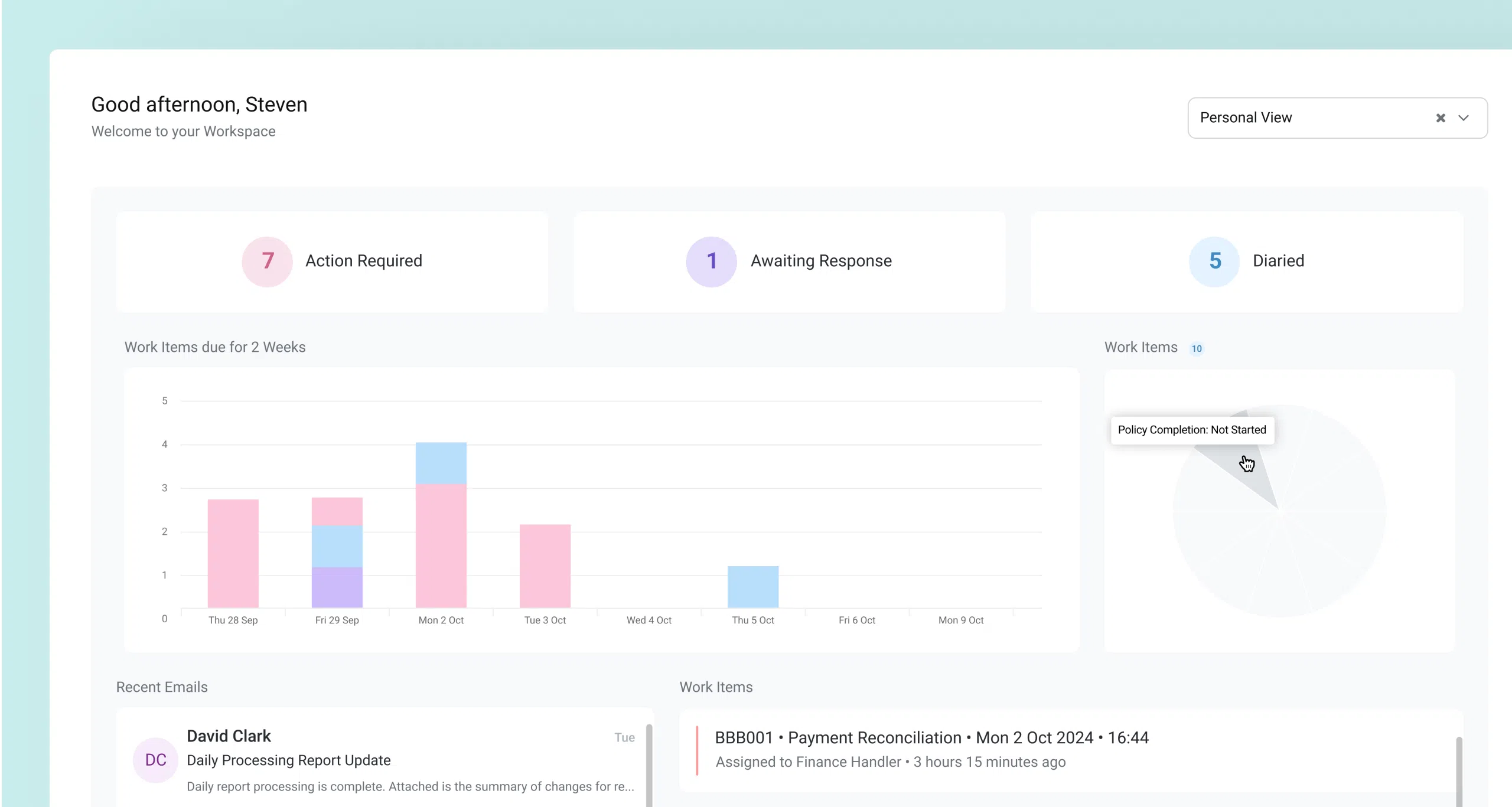Click the Thu 5 Oct blue bar
This screenshot has height=807, width=1512.
(752, 587)
